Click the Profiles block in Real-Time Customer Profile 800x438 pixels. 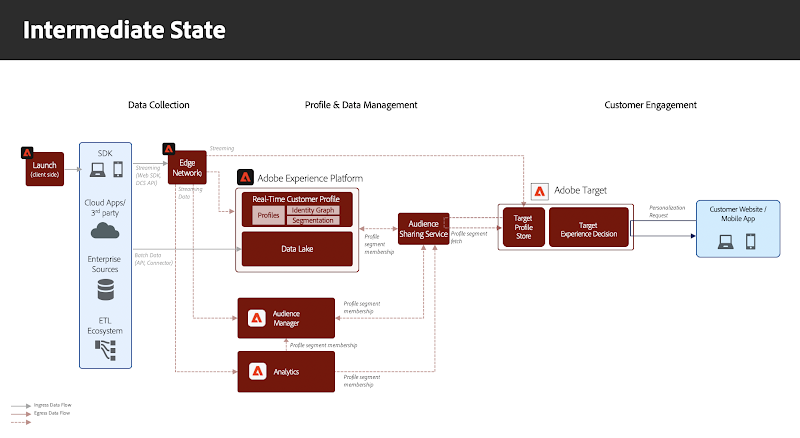pos(268,215)
